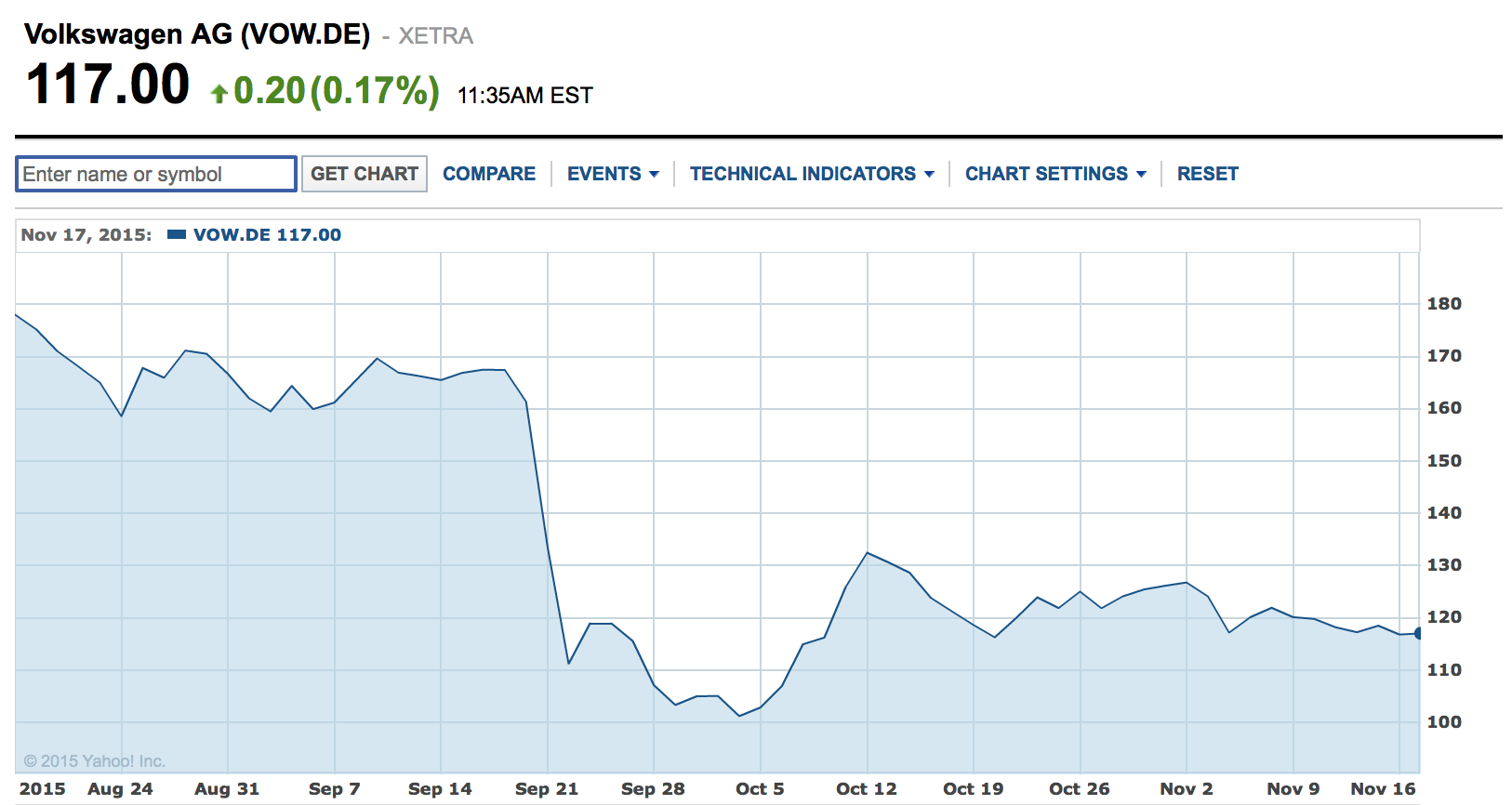
Task: Click the 11:35AM EST timestamp
Action: [x=524, y=96]
